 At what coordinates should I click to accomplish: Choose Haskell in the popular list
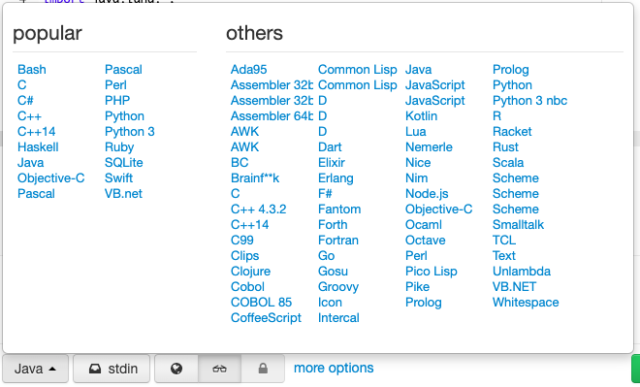38,147
